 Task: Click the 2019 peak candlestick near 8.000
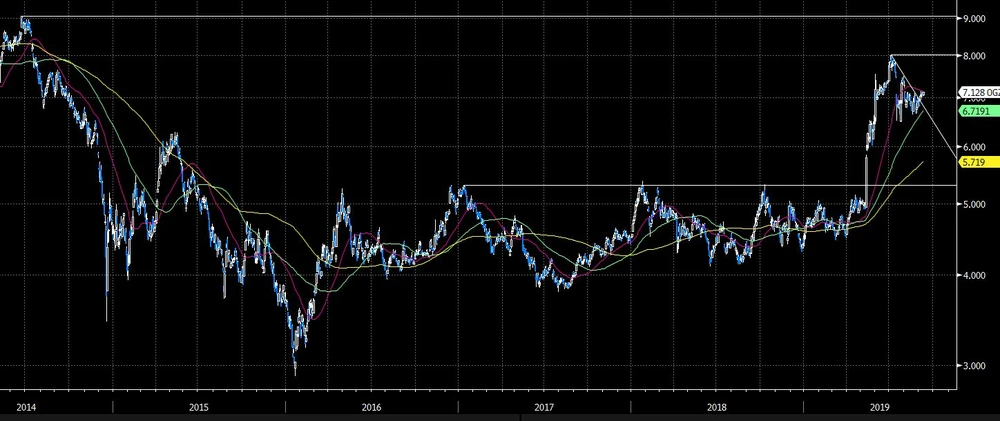[891, 60]
